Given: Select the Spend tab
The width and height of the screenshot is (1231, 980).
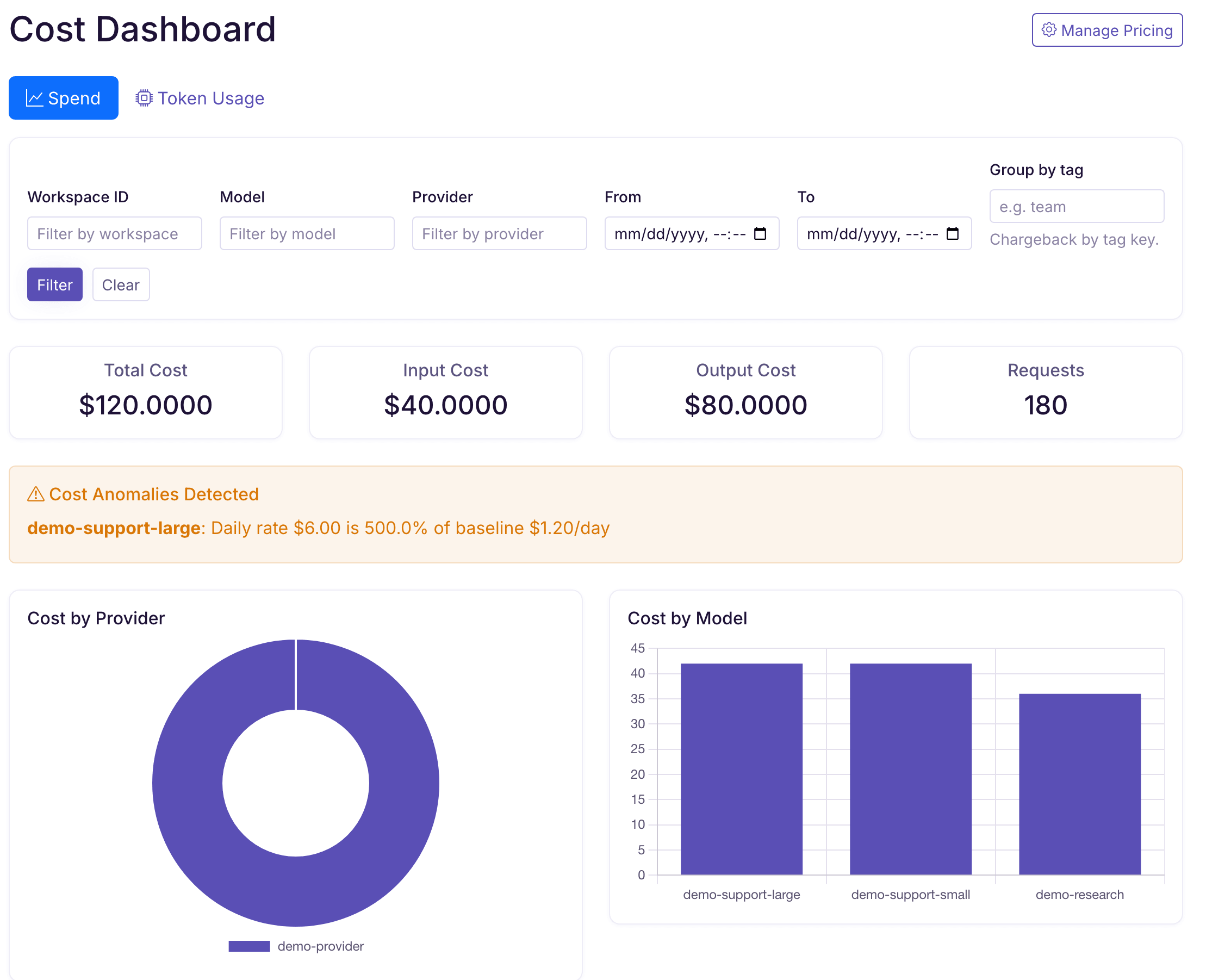Looking at the screenshot, I should coord(64,98).
